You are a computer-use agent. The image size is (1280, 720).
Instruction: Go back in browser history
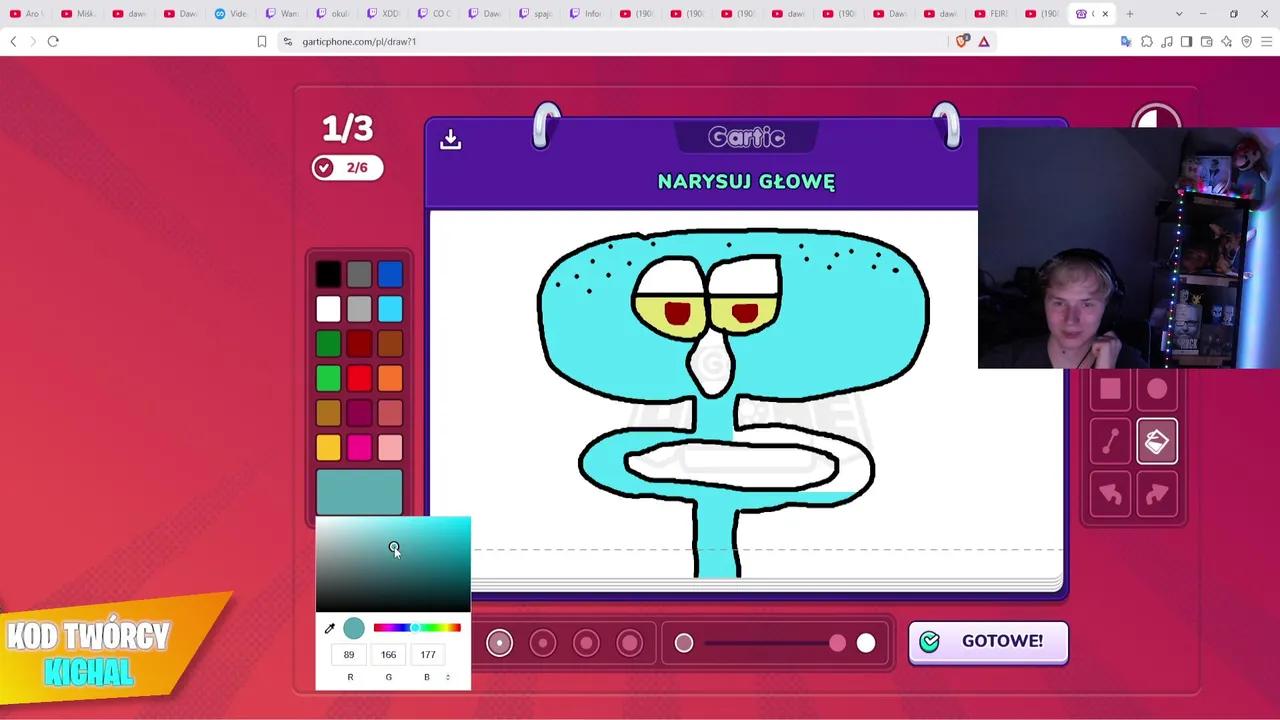13,41
